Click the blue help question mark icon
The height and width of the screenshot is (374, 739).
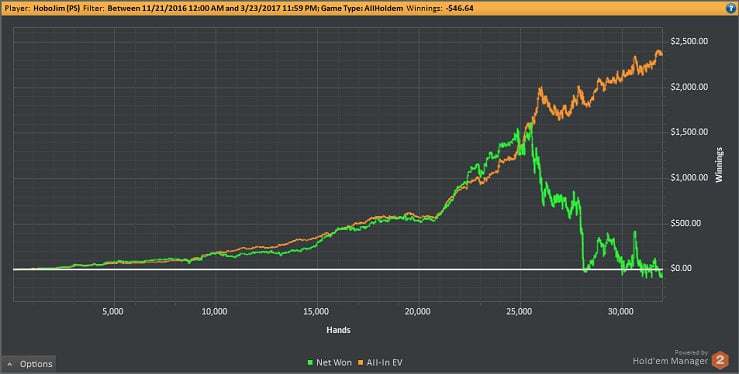[x=731, y=8]
